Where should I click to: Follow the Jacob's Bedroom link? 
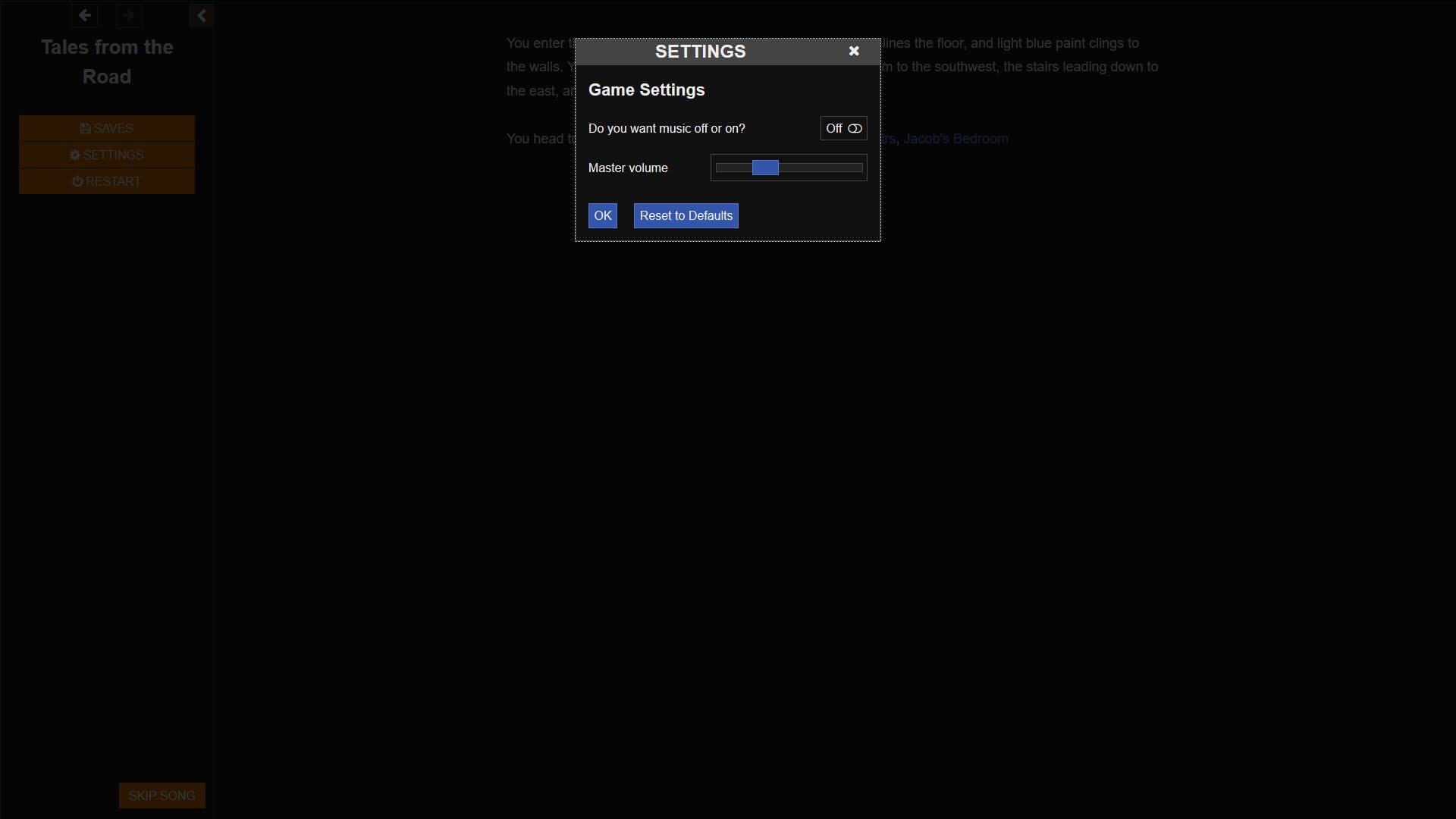pyautogui.click(x=955, y=139)
